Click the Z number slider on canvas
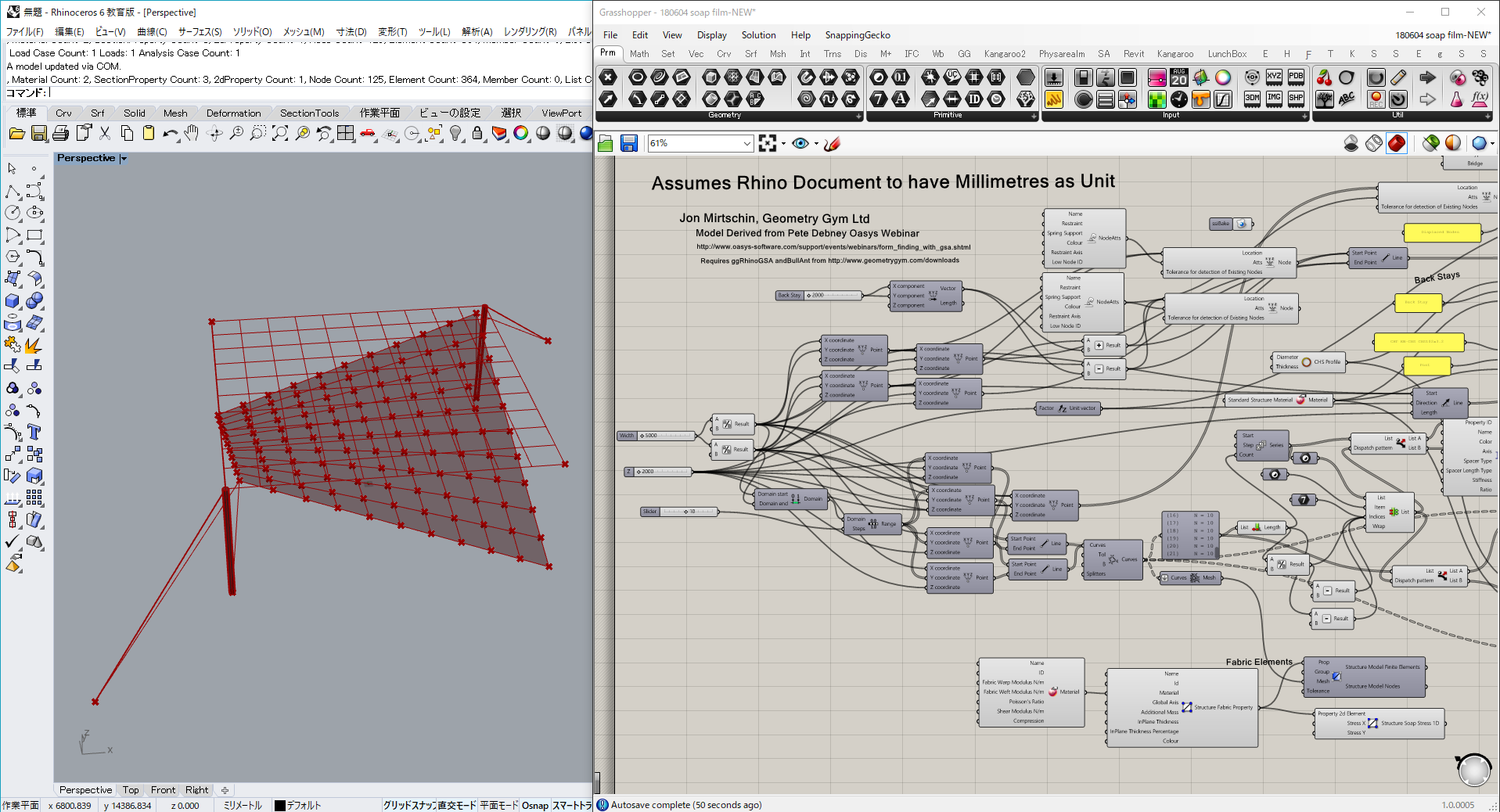Screen dimensions: 1500x812 657,472
